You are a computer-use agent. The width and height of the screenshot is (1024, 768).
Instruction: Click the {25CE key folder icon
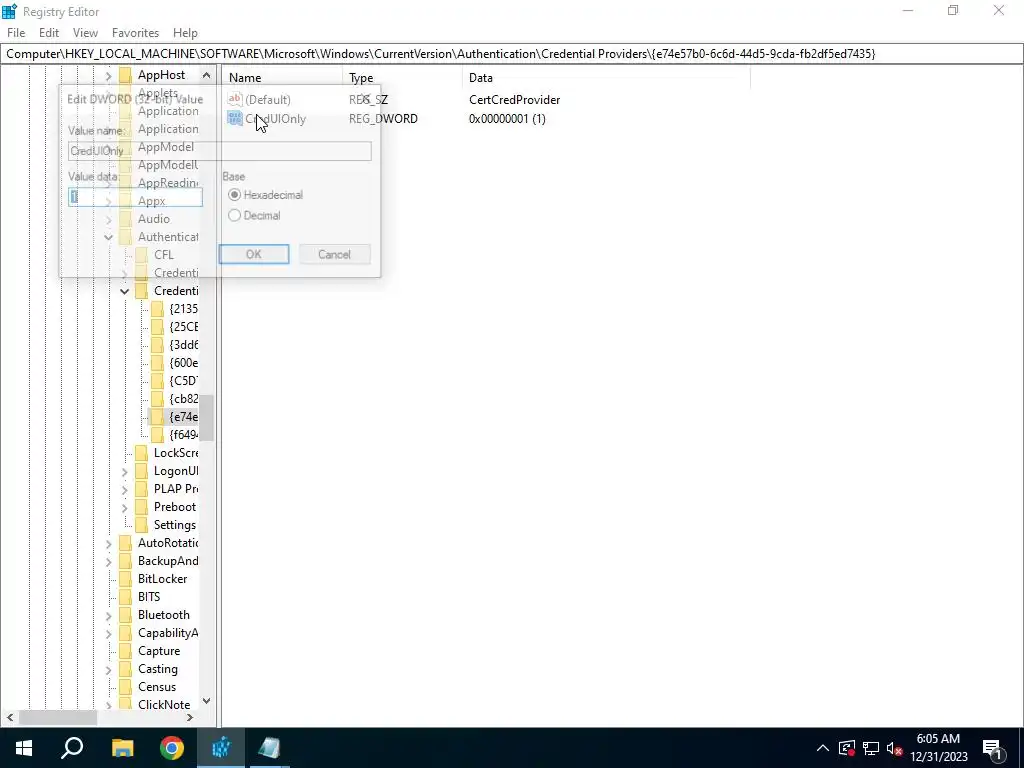157,327
